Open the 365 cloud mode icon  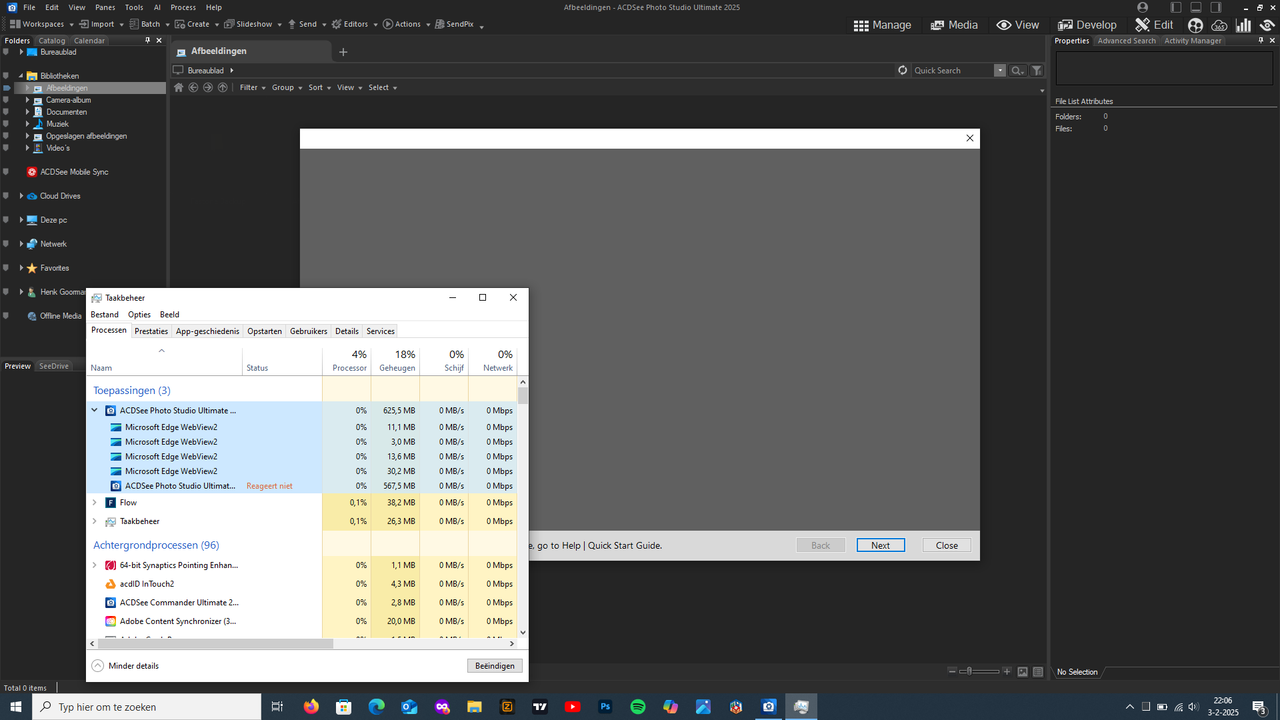1219,25
